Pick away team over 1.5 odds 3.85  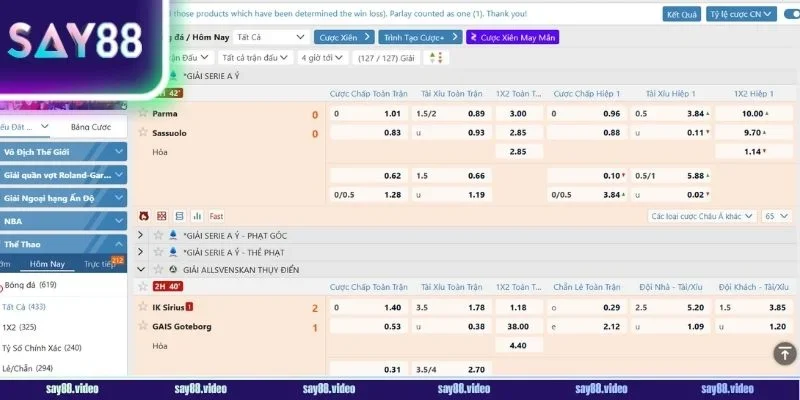pyautogui.click(x=754, y=308)
